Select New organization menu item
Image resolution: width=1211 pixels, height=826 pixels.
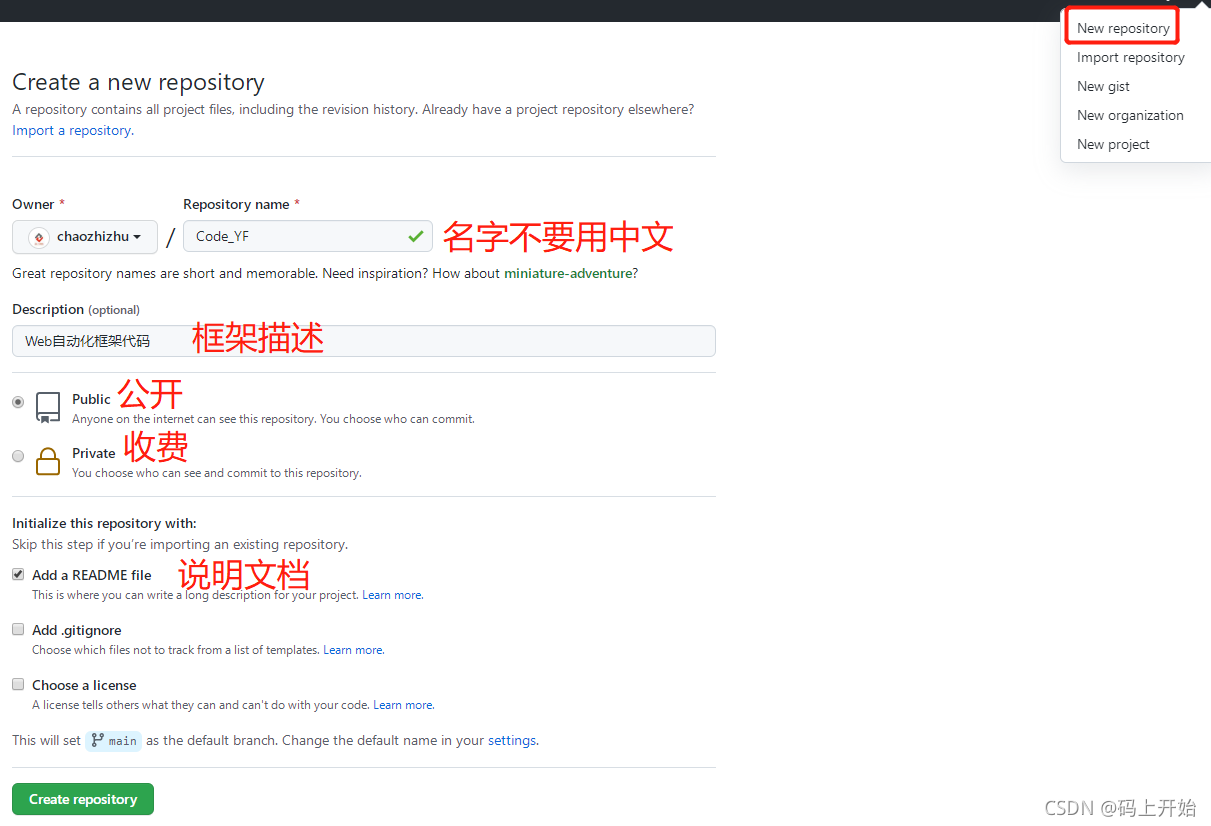[x=1130, y=115]
